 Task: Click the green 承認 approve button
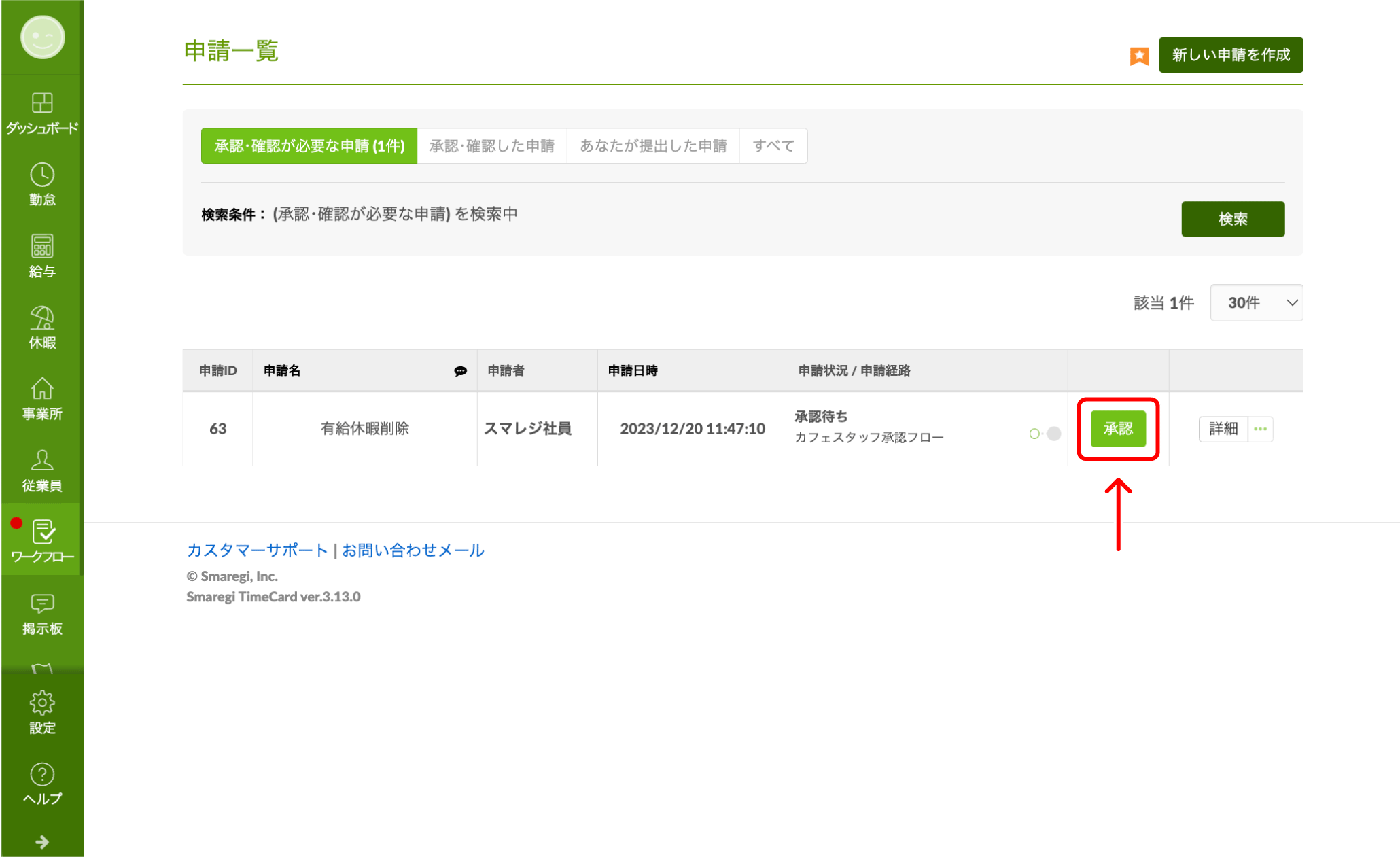(1118, 429)
